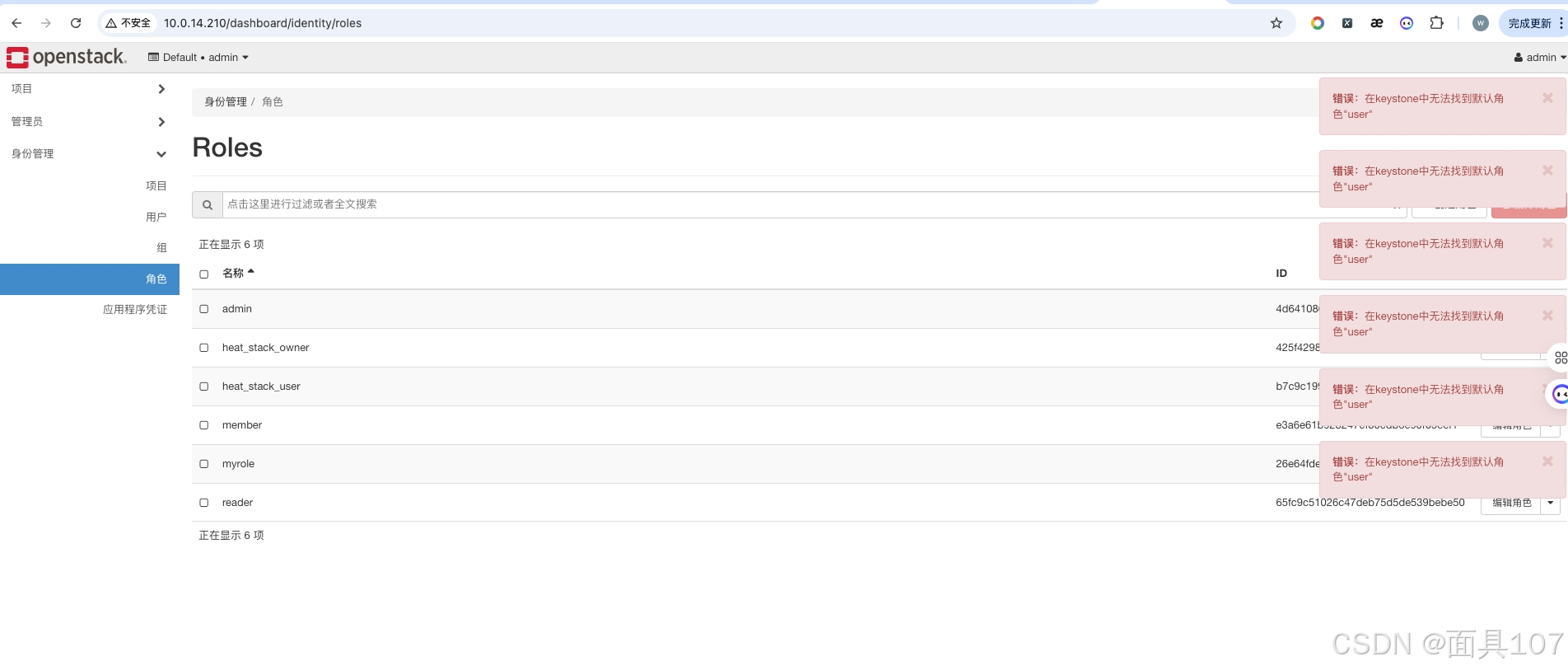The image size is (1568, 670).
Task: Click the search magnifier icon in the filter bar
Action: (207, 204)
